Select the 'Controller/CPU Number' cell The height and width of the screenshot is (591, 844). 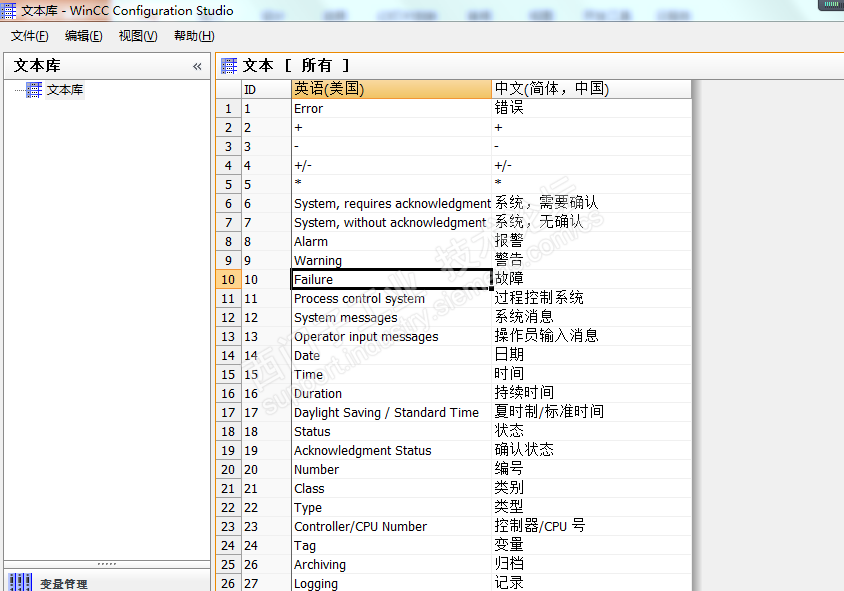[x=391, y=527]
